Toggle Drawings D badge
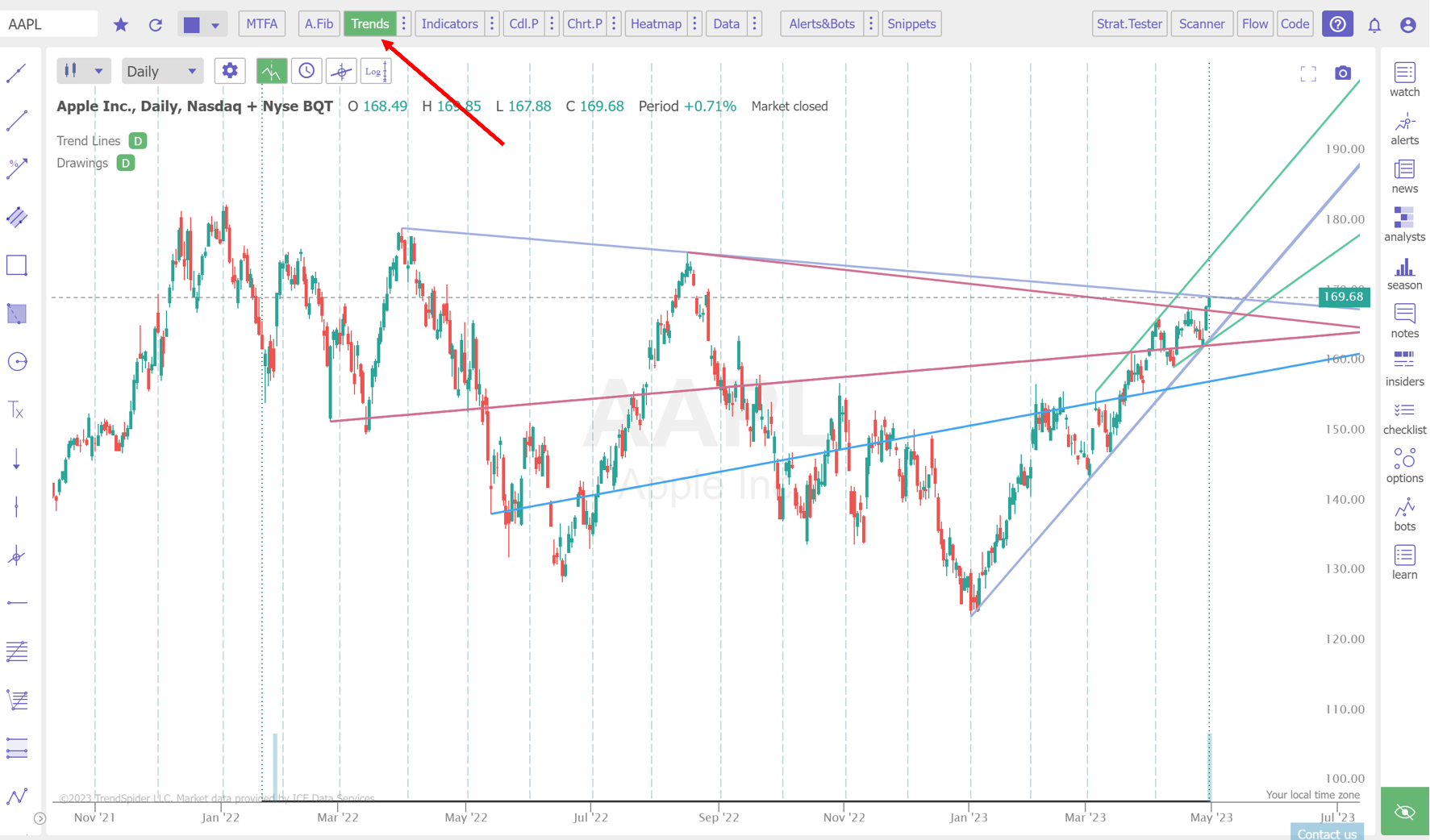Viewport: 1430px width, 840px height. click(126, 163)
